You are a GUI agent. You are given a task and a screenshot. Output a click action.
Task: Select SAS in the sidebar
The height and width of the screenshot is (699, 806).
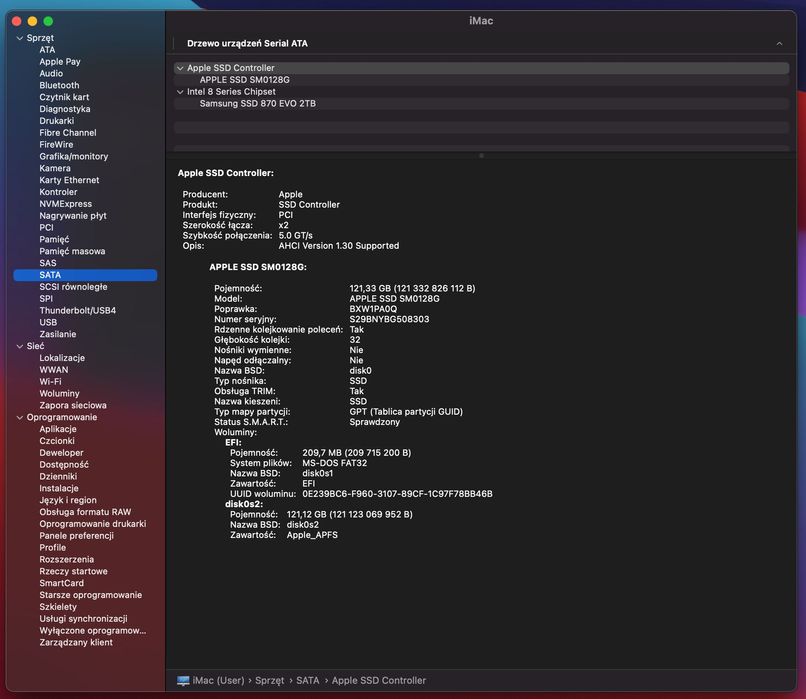tap(48, 263)
